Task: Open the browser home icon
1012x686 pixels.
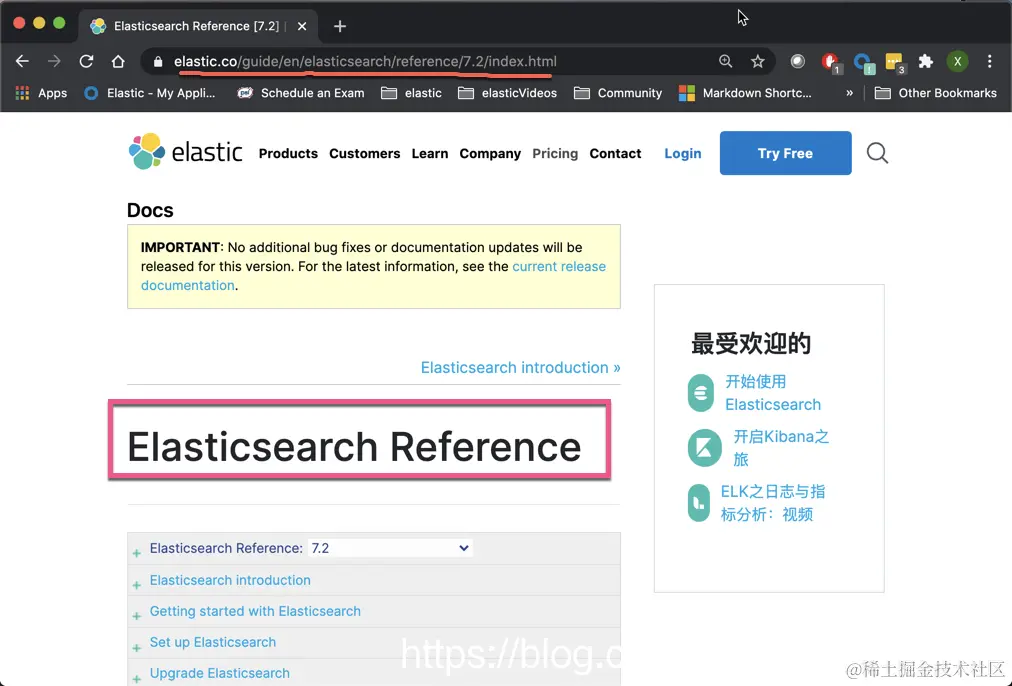Action: tap(117, 61)
